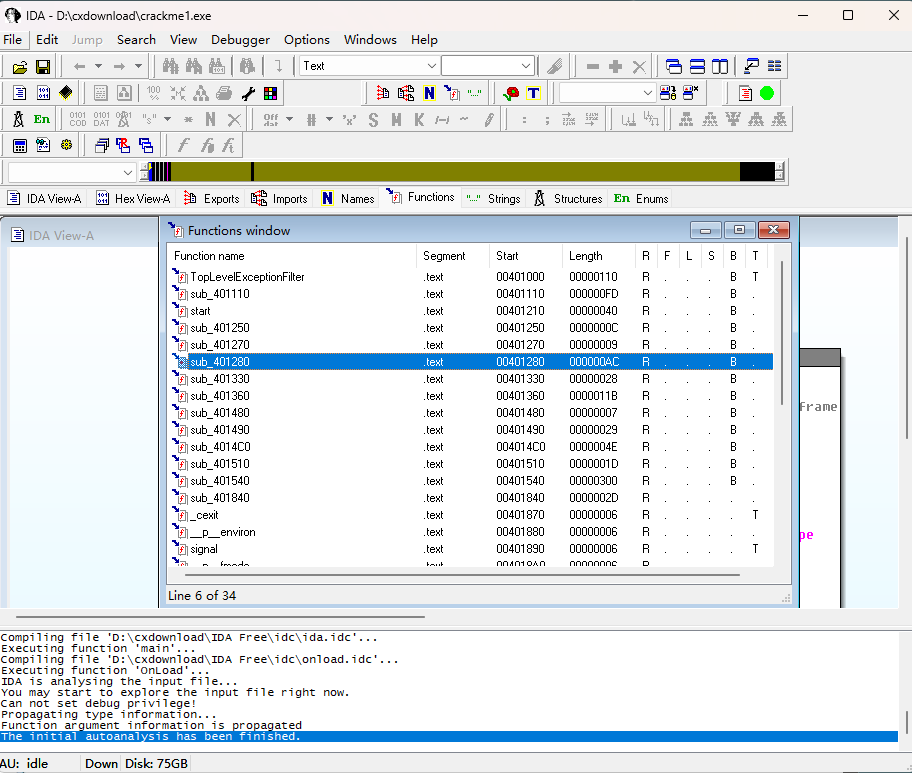
Task: Click the green circle toolbar icon
Action: pos(767,93)
